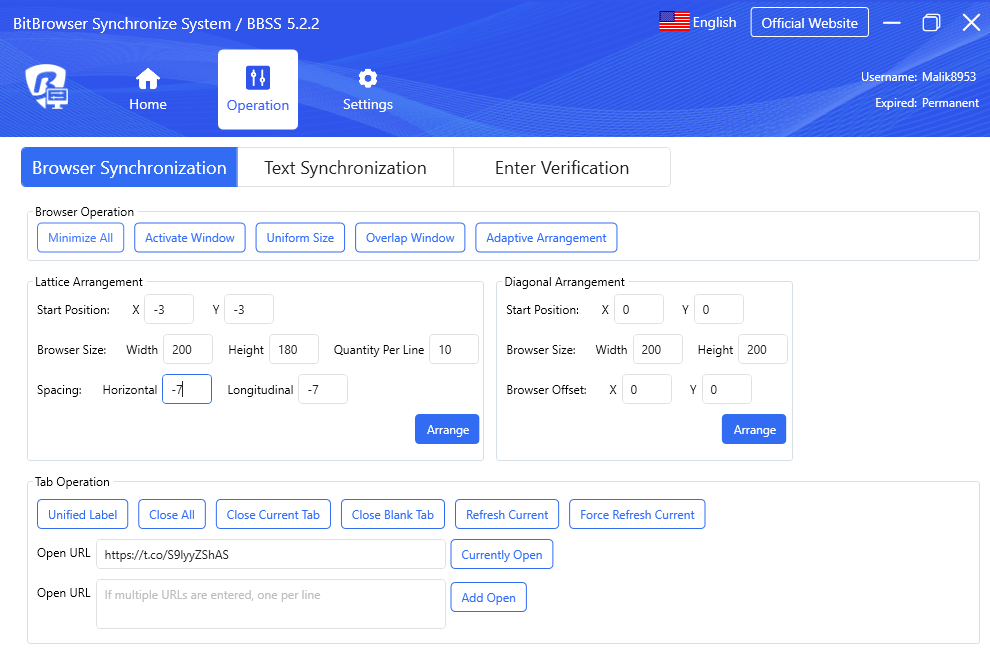Select Diagonal Browser Height field

click(763, 349)
